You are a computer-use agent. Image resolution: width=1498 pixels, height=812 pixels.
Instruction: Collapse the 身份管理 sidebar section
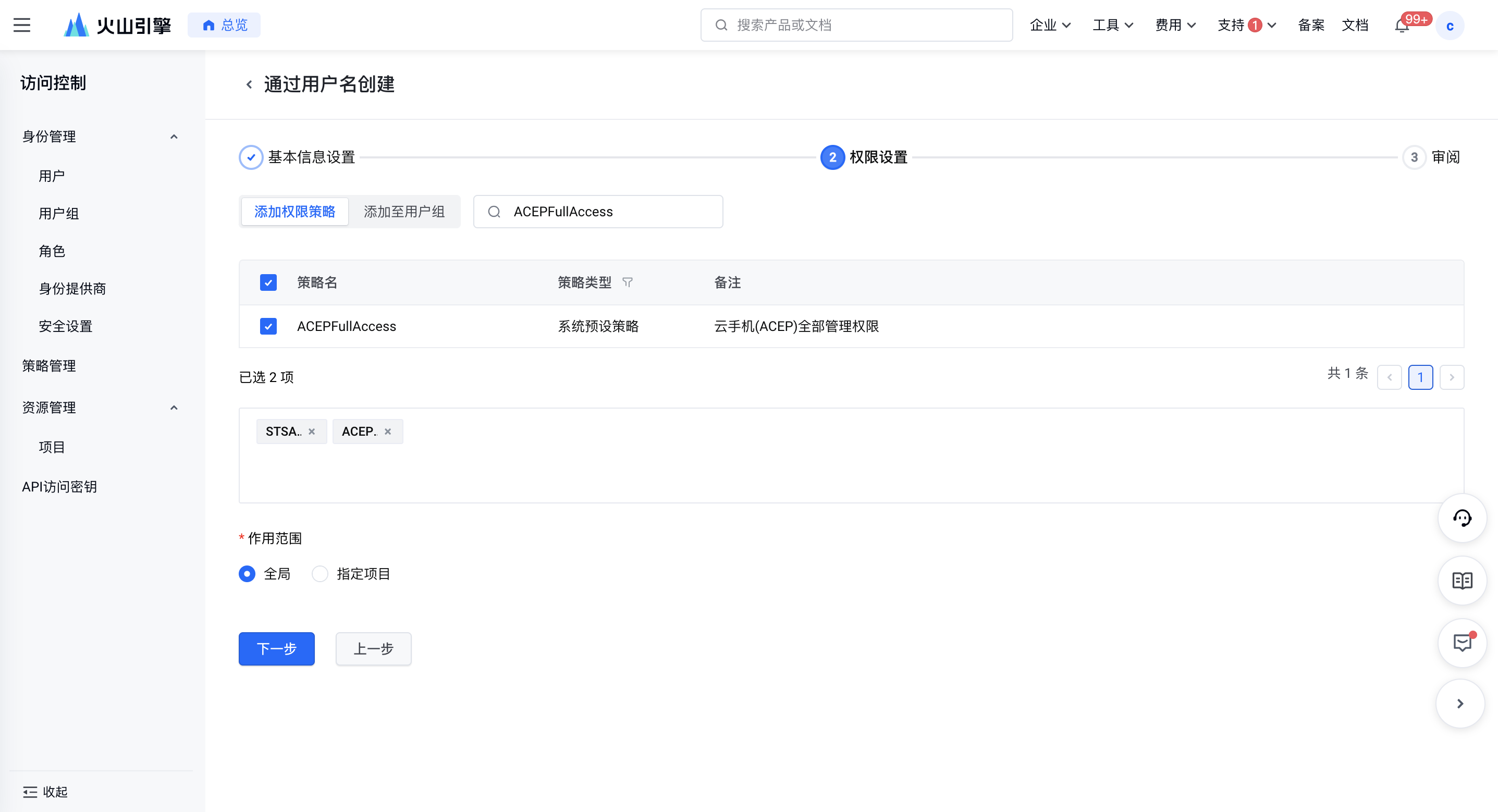(x=173, y=137)
